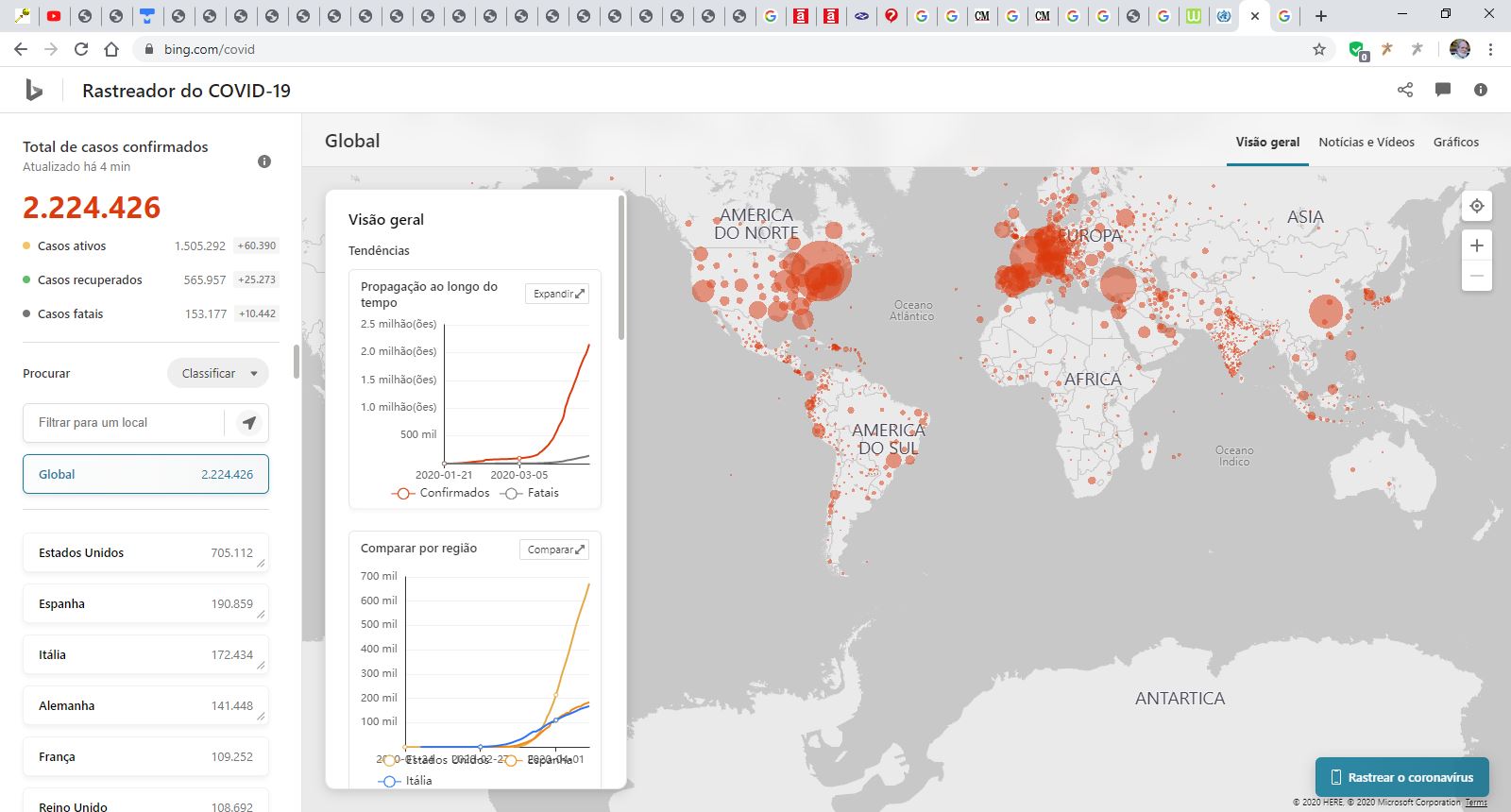Expand the spread-over-time chart with Expandir
Screen dimensions: 1511x812
(x=557, y=294)
